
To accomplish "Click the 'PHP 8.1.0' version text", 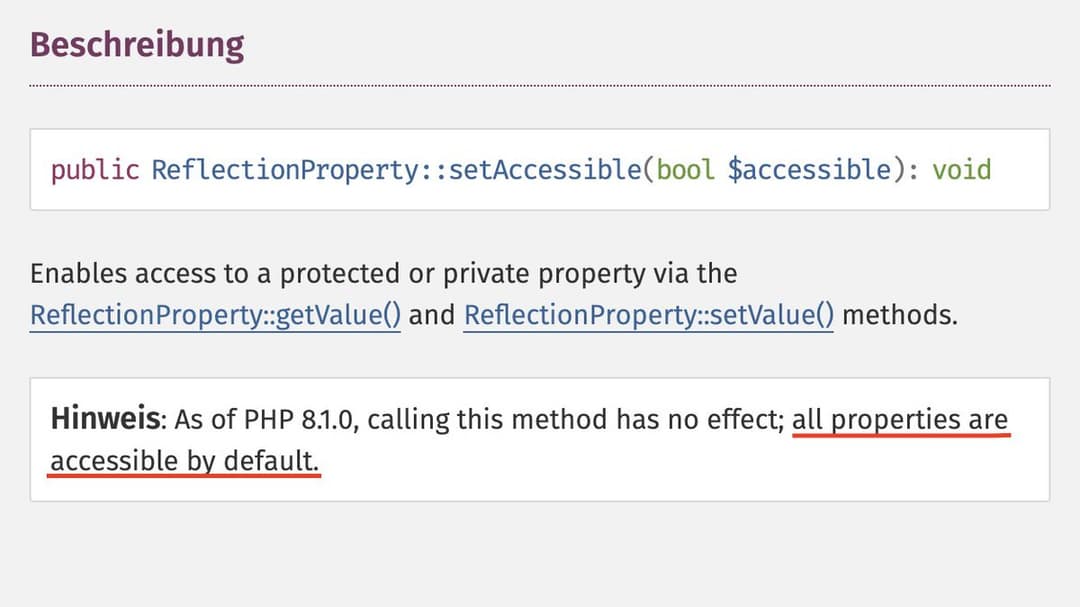I will [x=298, y=420].
